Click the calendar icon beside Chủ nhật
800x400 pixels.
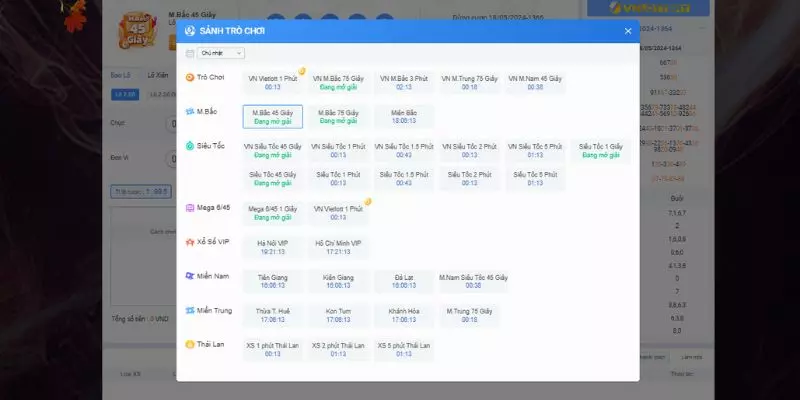[190, 53]
